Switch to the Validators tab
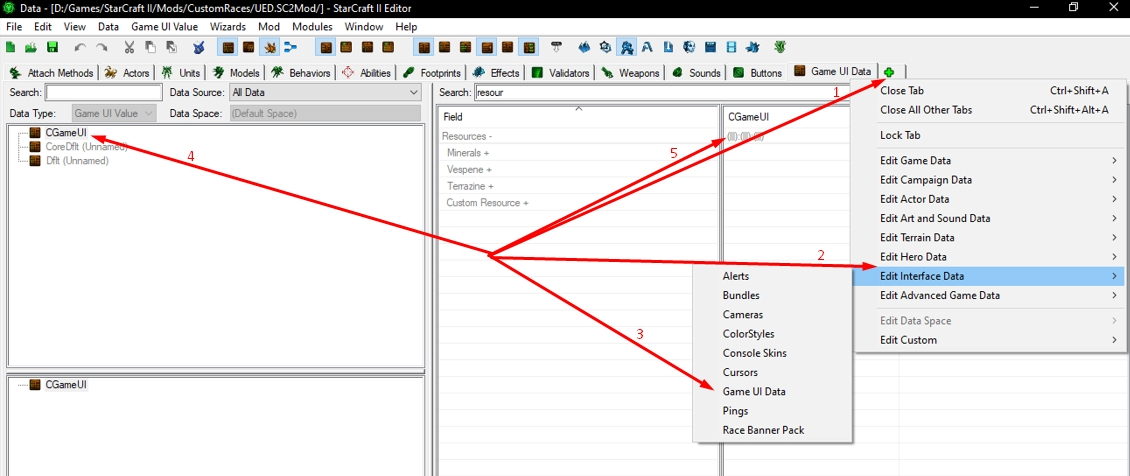Image resolution: width=1130 pixels, height=476 pixels. [561, 73]
